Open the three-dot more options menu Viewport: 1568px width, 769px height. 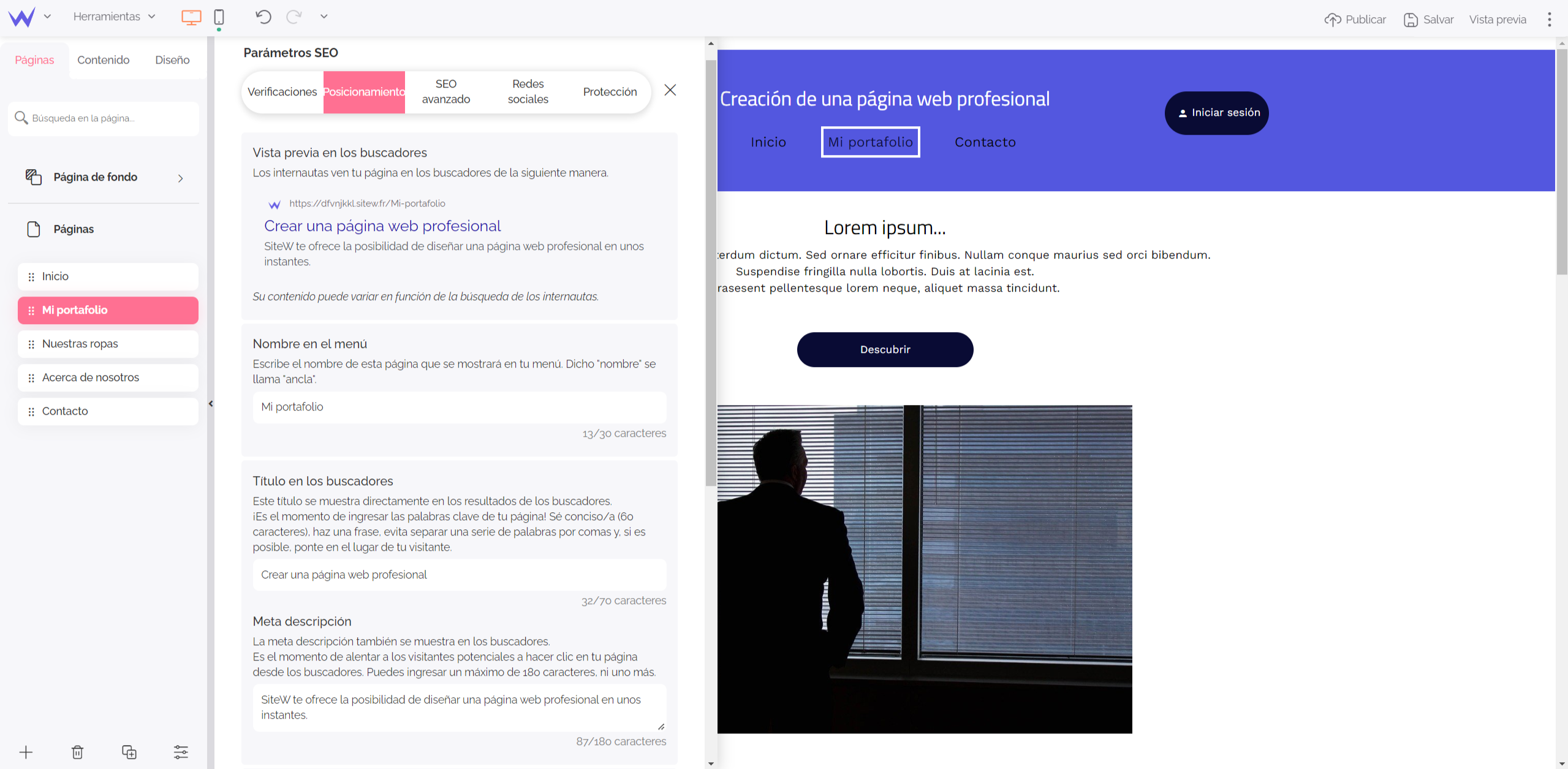coord(1549,20)
